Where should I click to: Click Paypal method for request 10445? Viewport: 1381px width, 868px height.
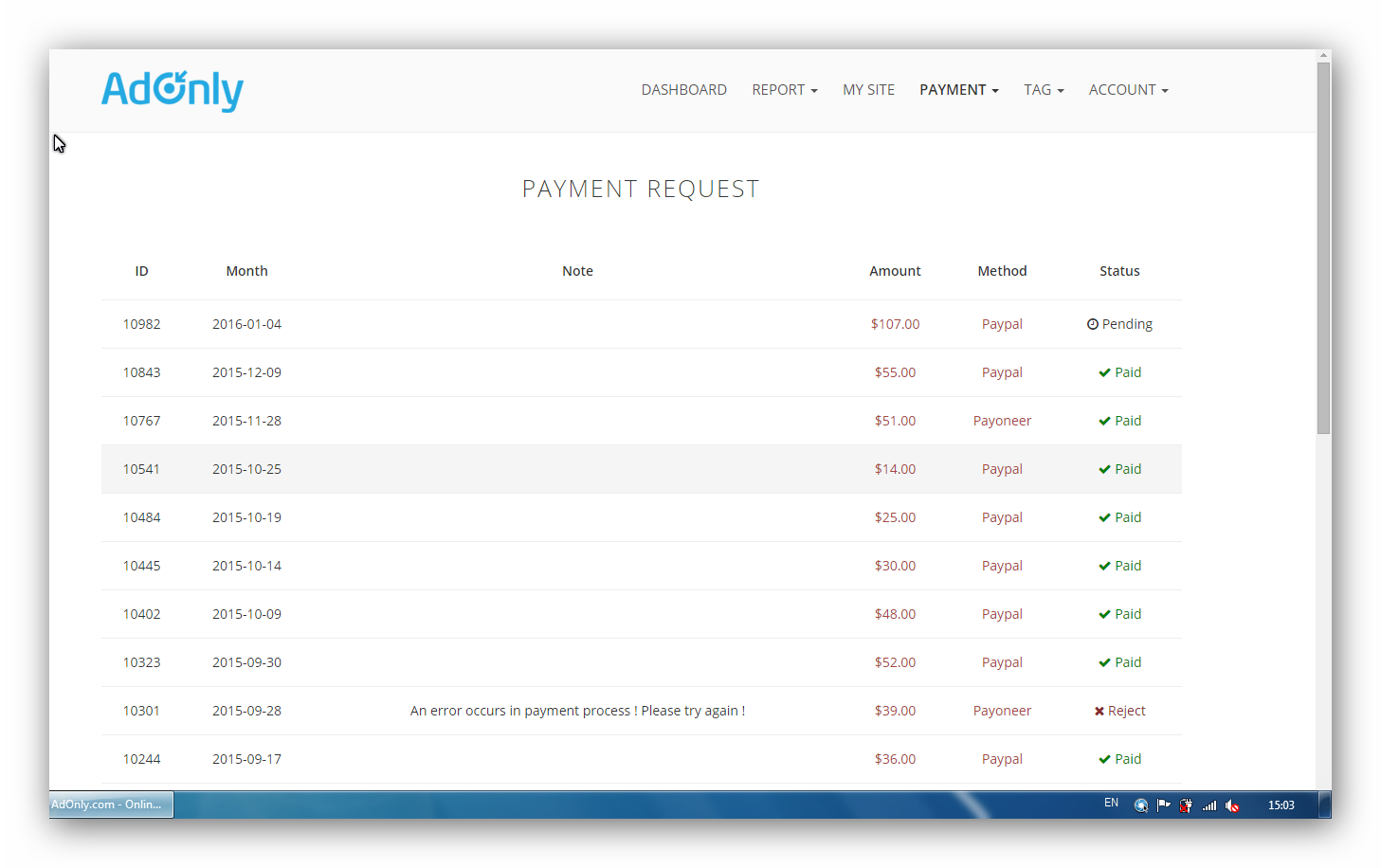[x=1003, y=566]
